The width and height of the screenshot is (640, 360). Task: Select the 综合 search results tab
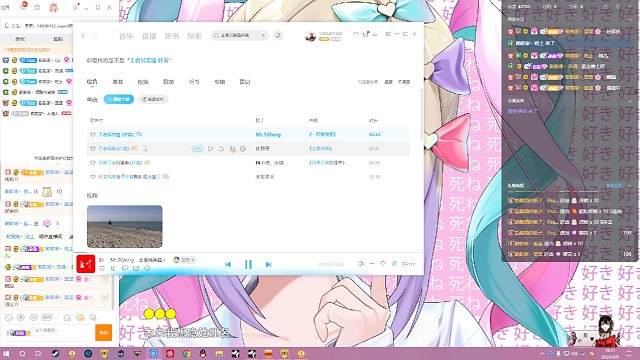coord(92,82)
